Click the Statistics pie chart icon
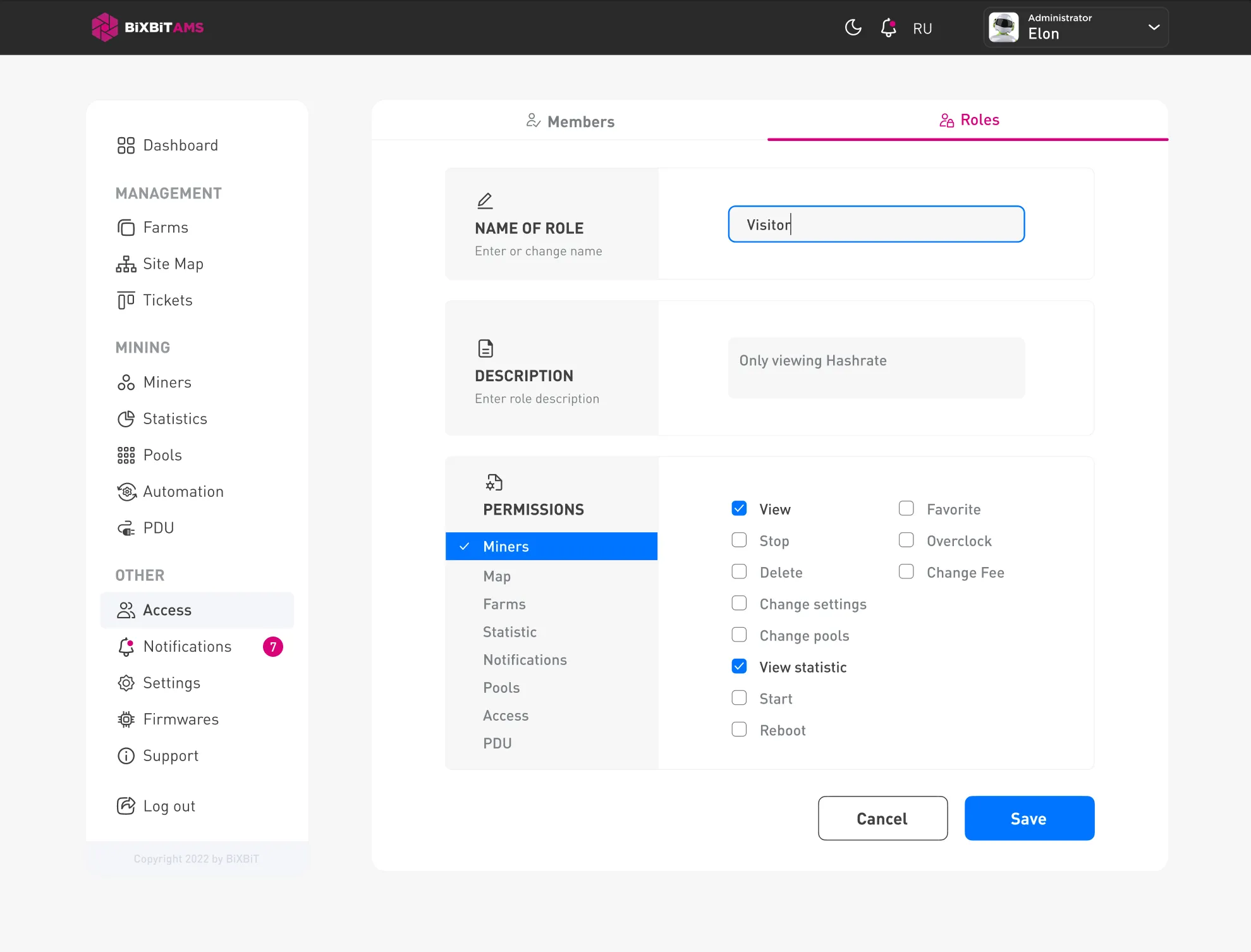Image resolution: width=1251 pixels, height=952 pixels. click(x=126, y=418)
